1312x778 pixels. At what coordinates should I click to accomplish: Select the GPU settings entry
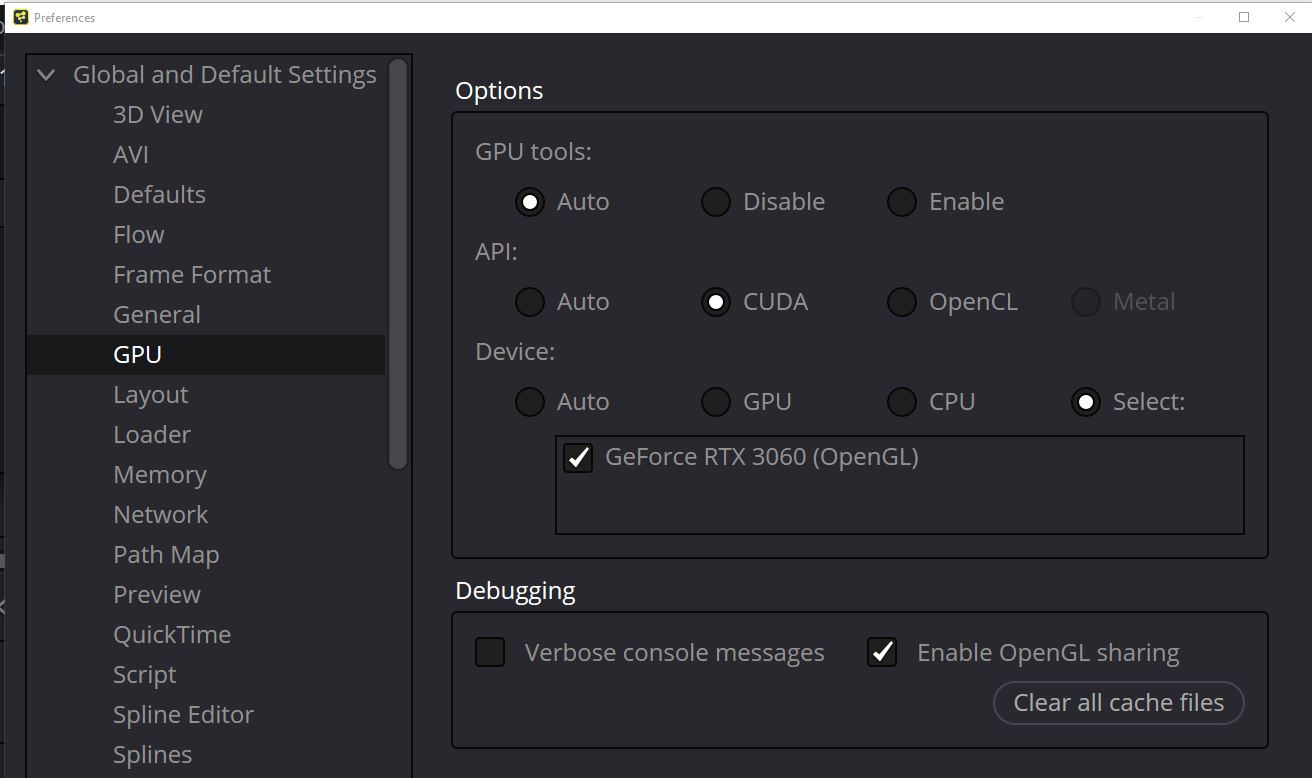pyautogui.click(x=206, y=355)
